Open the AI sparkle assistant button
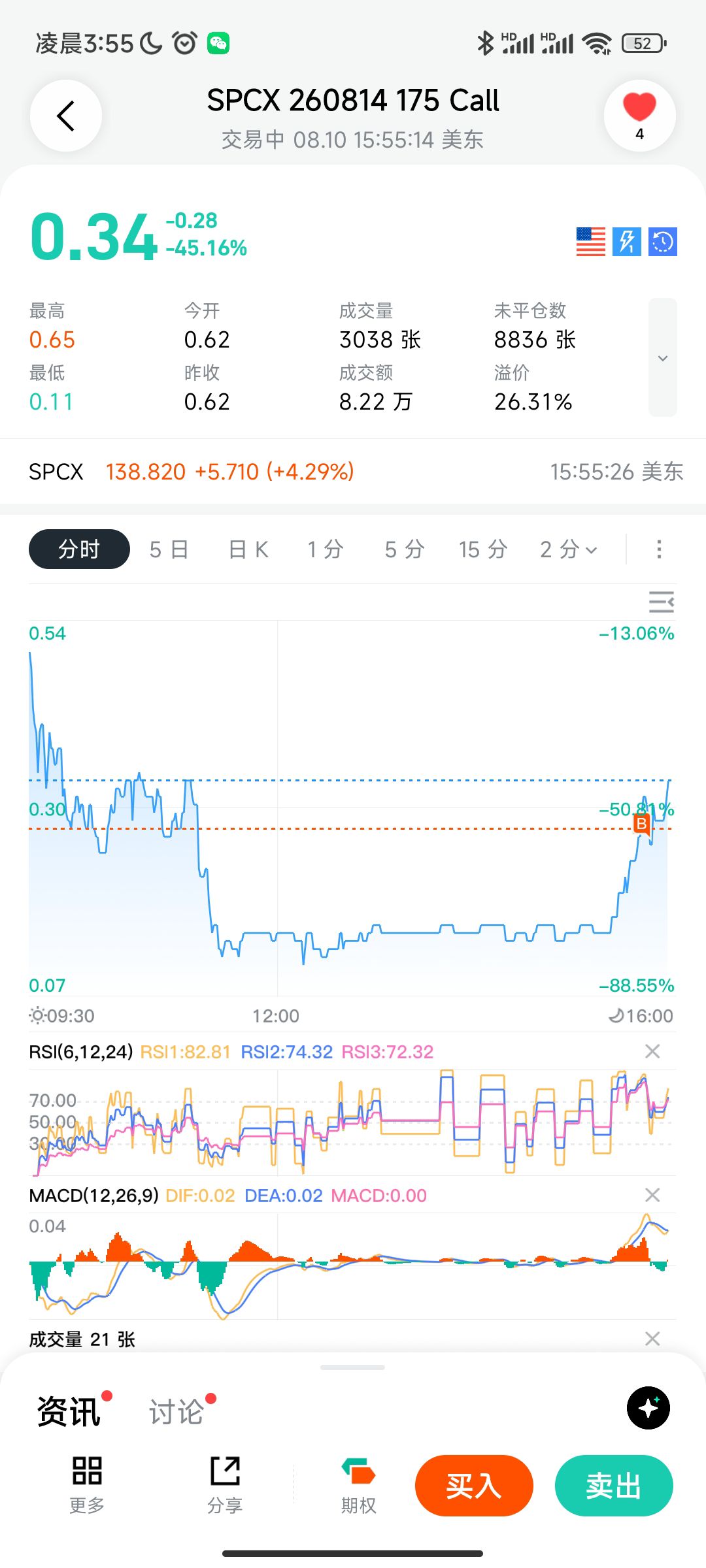The width and height of the screenshot is (706, 1568). [x=648, y=1408]
